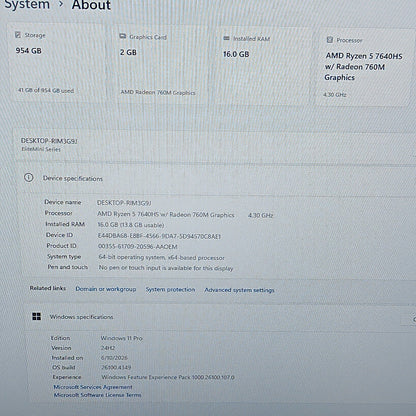Click the Device specifications info icon
Image resolution: width=416 pixels, height=416 pixels.
coord(29,178)
